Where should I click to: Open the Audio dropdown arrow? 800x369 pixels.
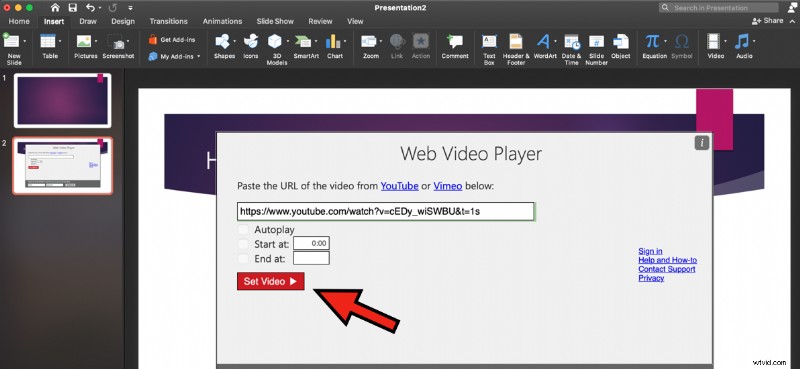754,41
